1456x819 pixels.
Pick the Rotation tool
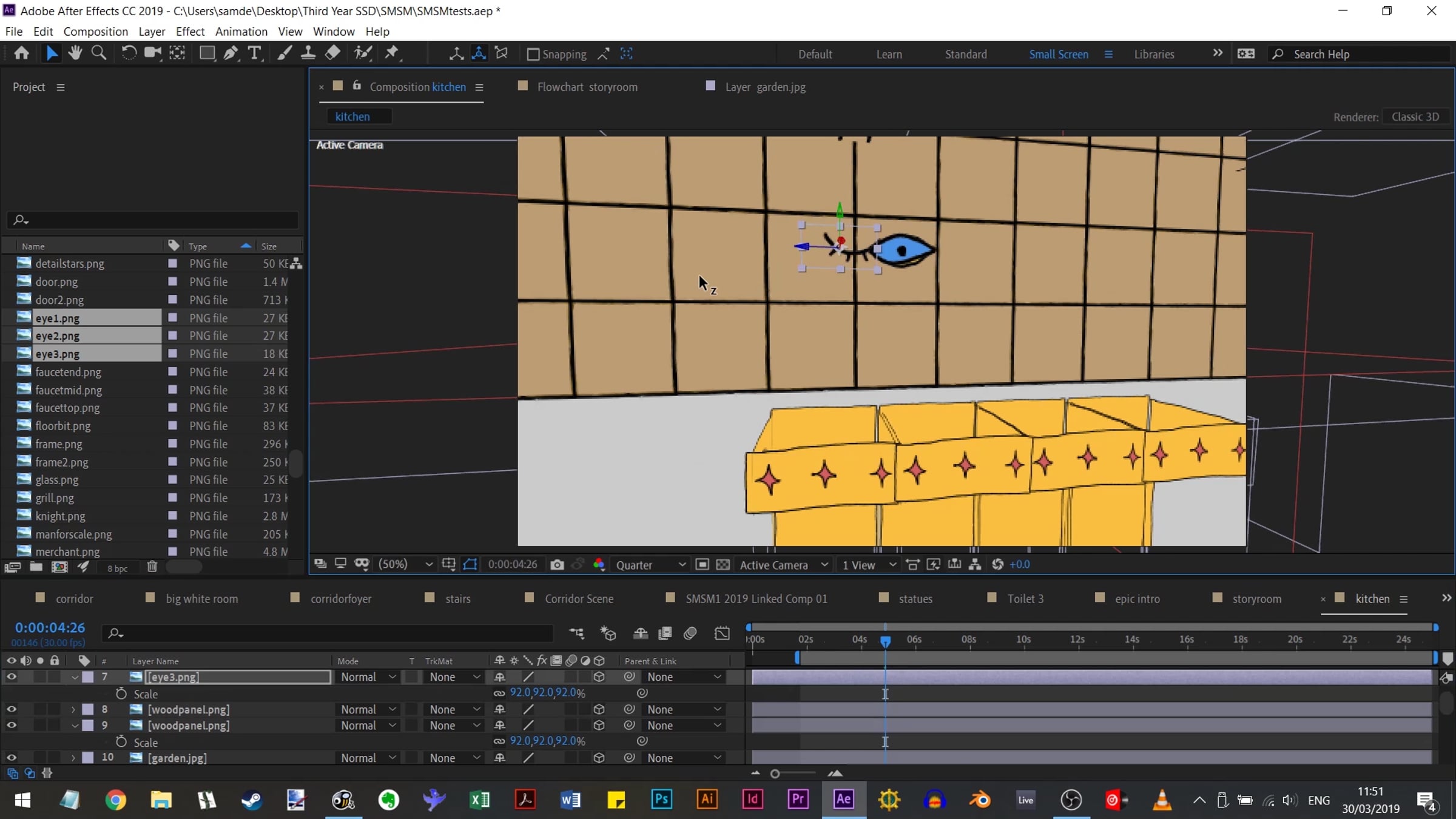pyautogui.click(x=129, y=53)
